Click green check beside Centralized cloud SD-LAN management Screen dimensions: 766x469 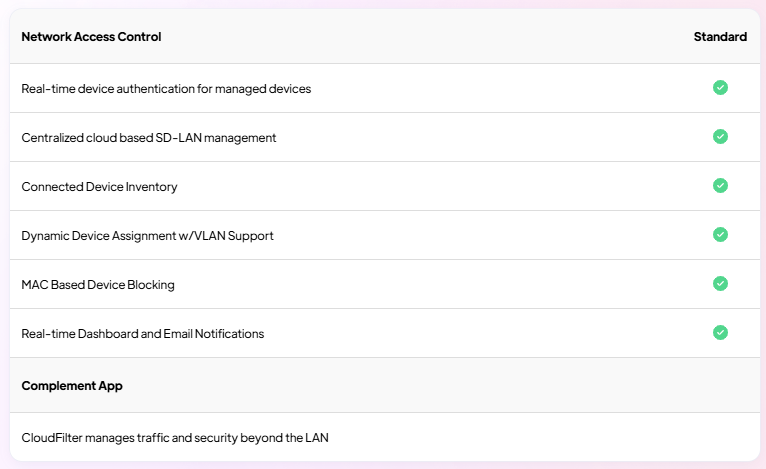[720, 137]
